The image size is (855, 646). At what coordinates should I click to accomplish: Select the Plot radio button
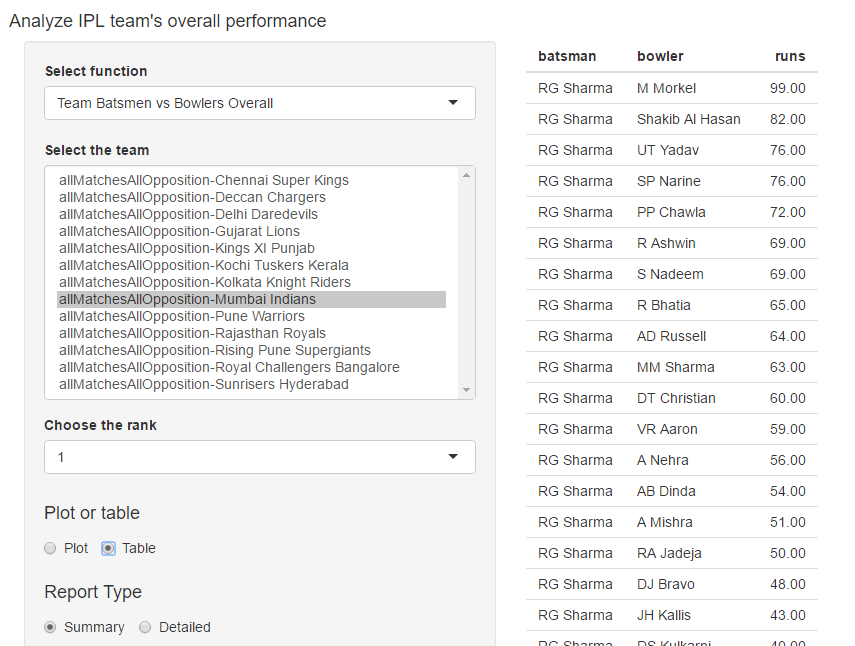50,548
